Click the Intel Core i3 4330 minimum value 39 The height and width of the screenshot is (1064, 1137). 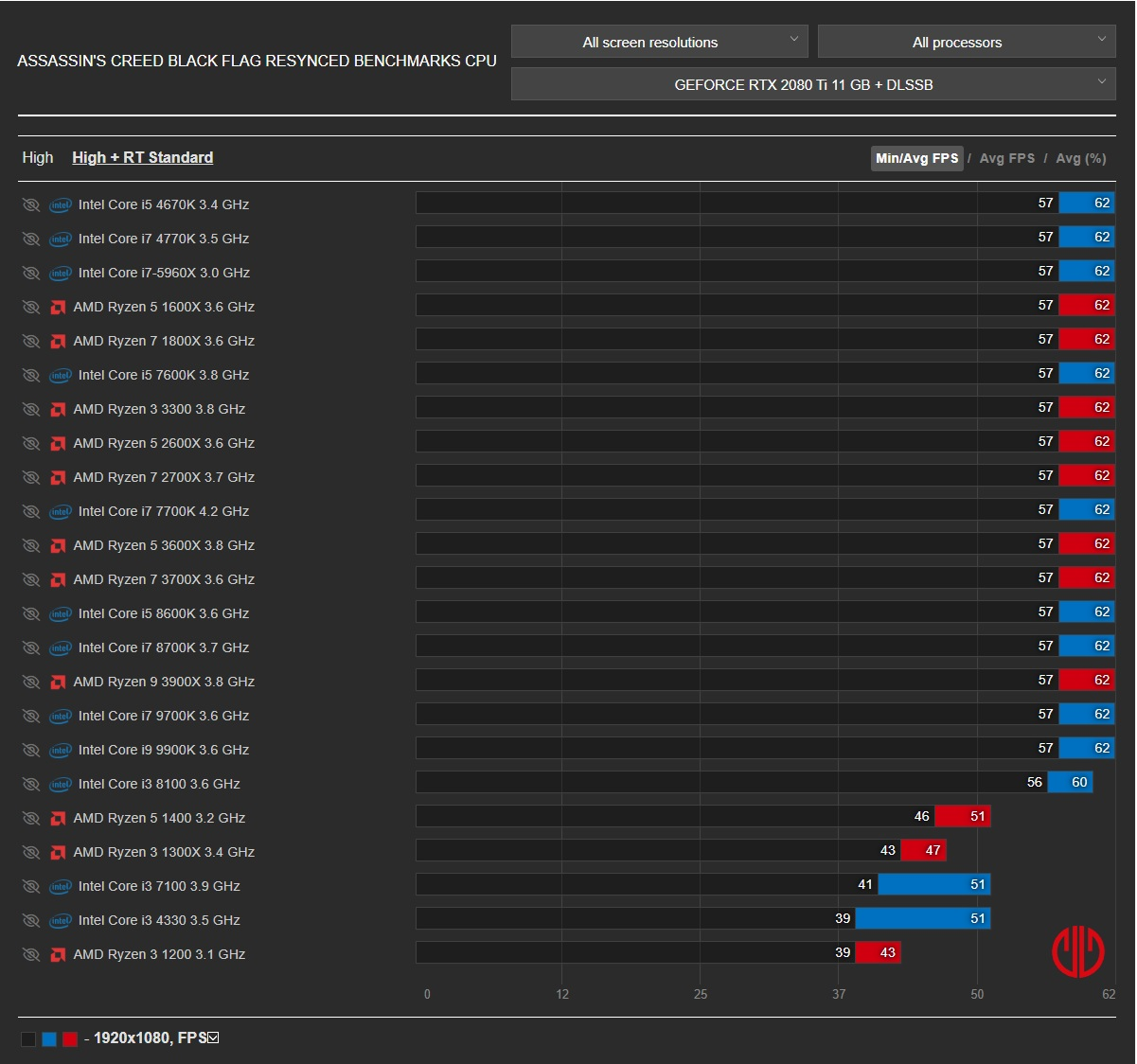(843, 918)
